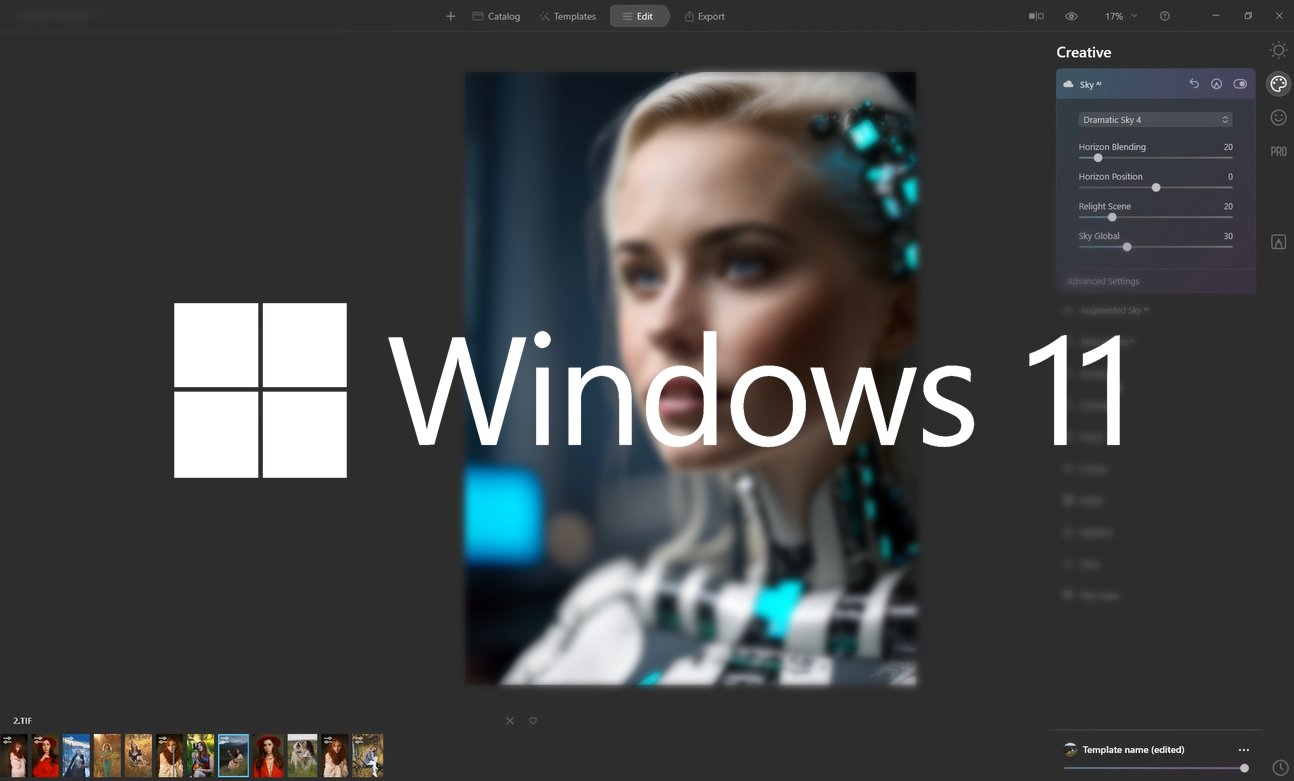Viewport: 1294px width, 781px height.
Task: Click the Sky Global slider handle
Action: (x=1127, y=247)
